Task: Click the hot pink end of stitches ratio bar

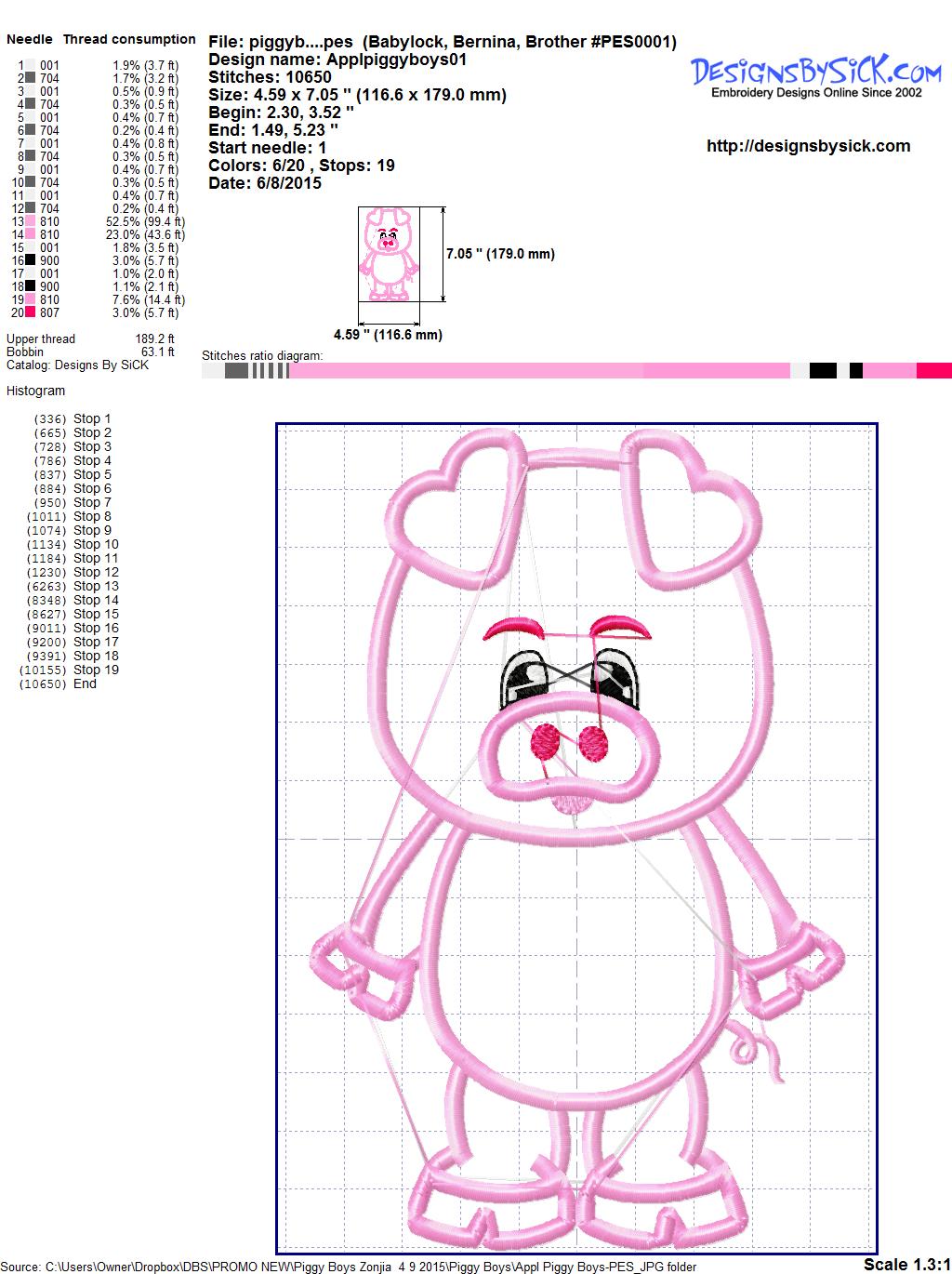Action: (x=933, y=371)
